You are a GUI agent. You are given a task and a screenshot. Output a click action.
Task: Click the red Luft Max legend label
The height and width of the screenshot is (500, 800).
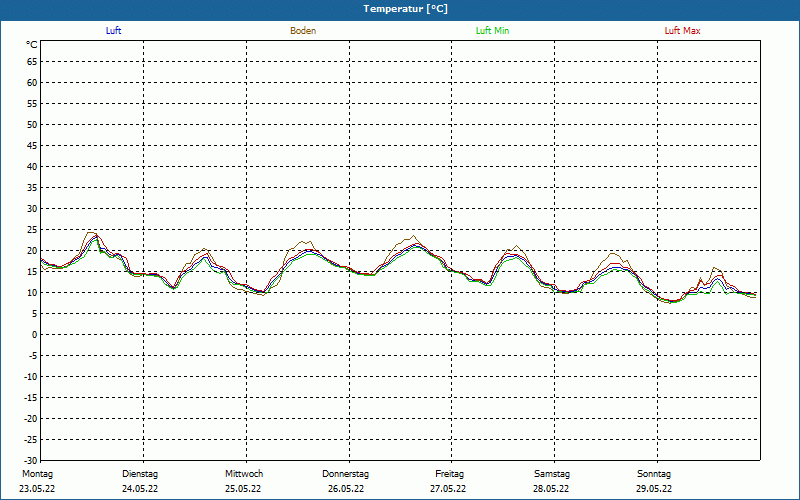682,31
